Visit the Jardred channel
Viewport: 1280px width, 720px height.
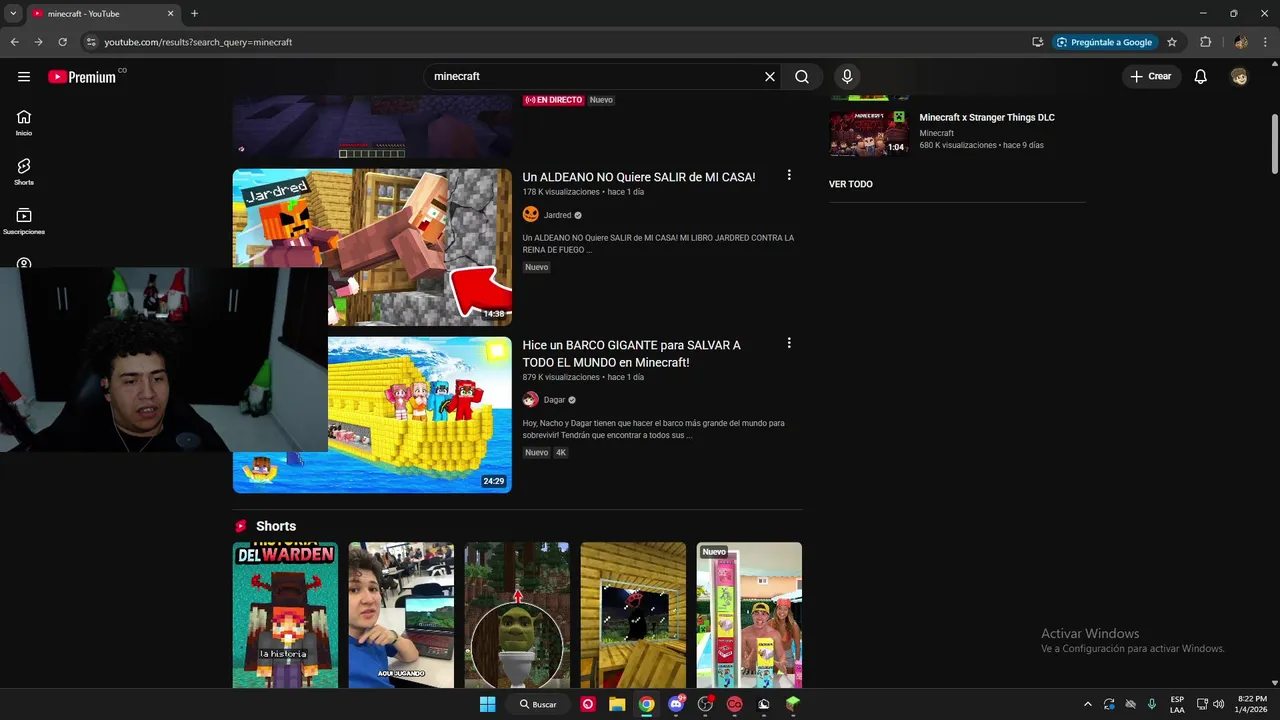tap(557, 215)
